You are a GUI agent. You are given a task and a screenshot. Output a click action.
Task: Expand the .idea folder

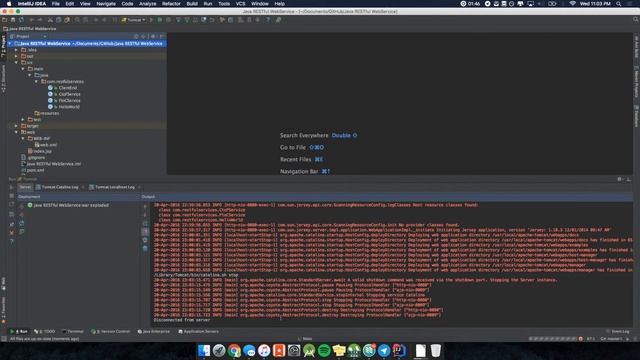(x=16, y=50)
